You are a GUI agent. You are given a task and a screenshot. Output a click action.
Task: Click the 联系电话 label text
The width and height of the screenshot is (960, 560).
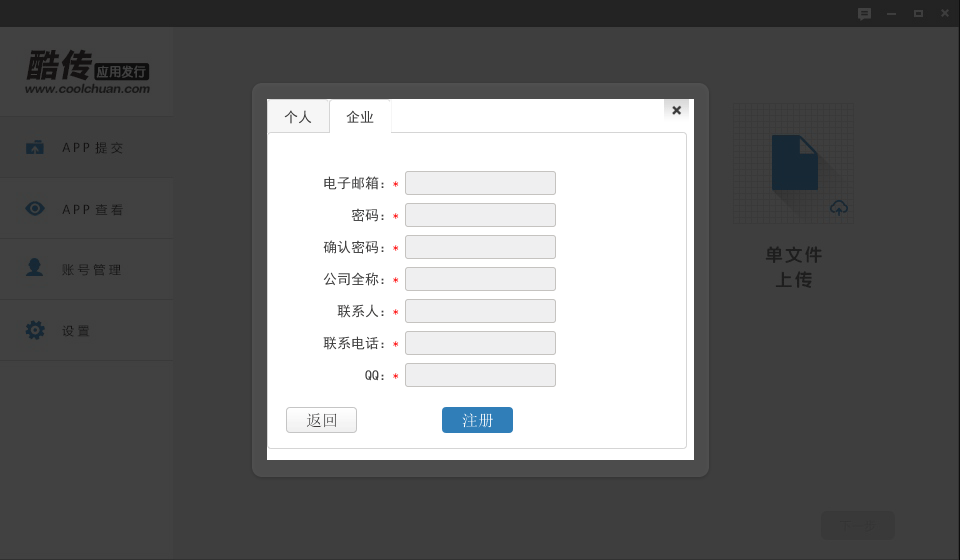354,343
